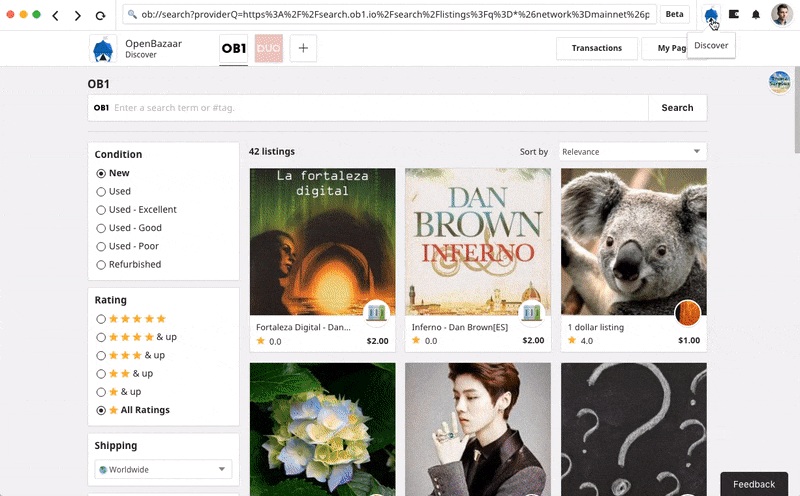Click the $1.00 price

[689, 340]
